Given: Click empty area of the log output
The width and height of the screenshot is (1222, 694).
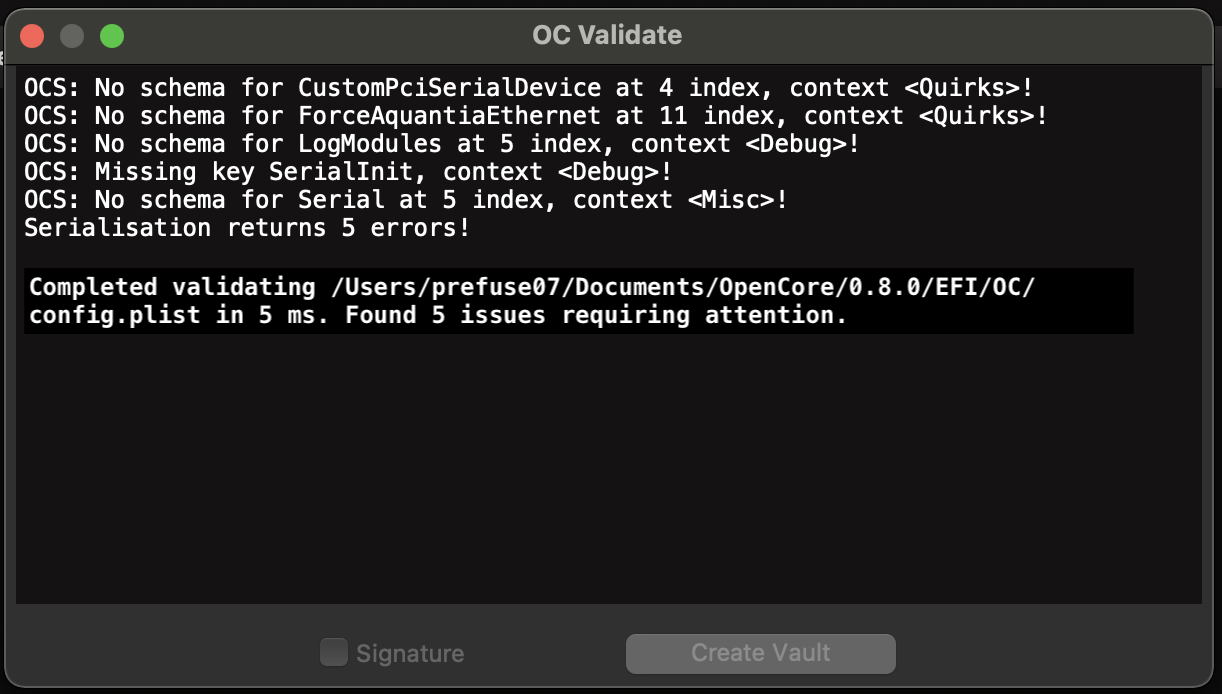Looking at the screenshot, I should point(608,470).
